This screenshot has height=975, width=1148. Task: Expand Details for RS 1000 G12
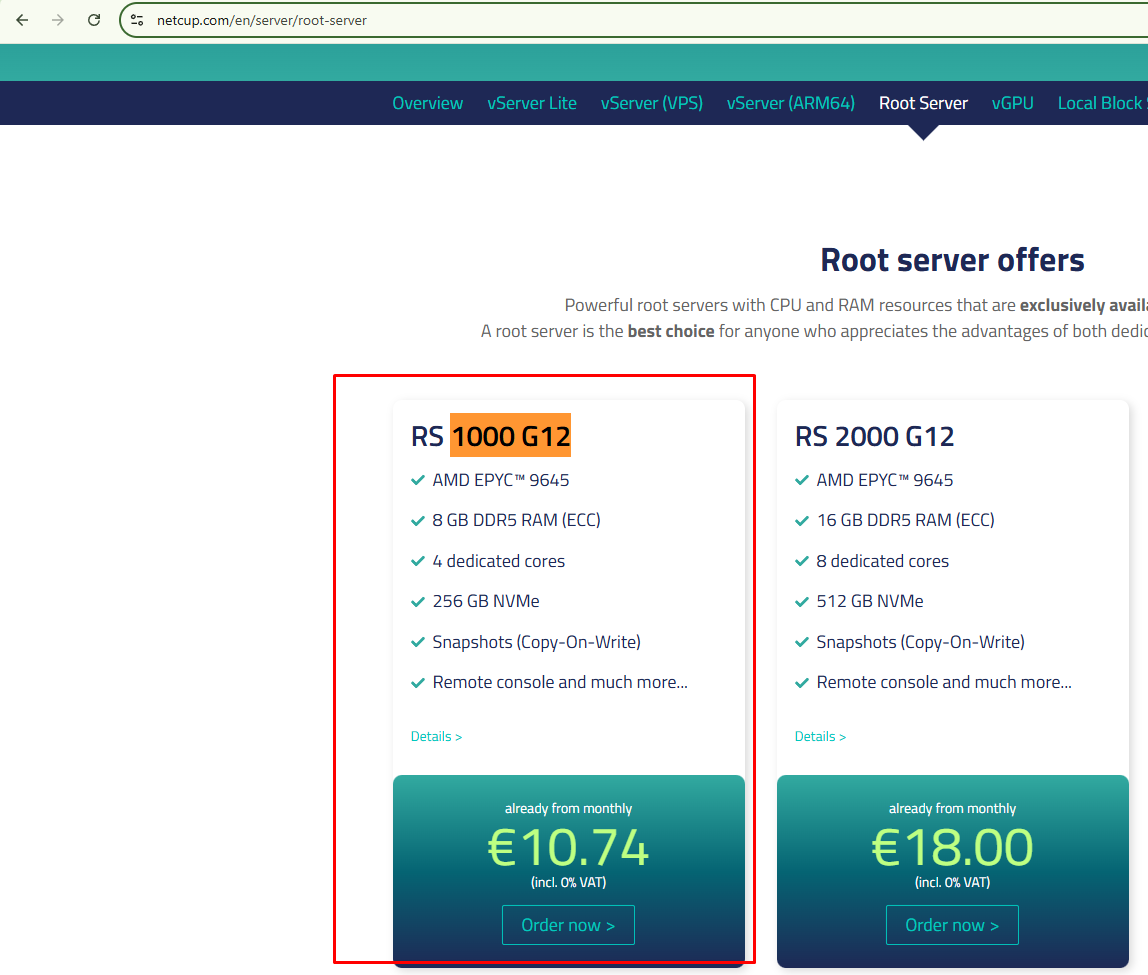tap(436, 737)
